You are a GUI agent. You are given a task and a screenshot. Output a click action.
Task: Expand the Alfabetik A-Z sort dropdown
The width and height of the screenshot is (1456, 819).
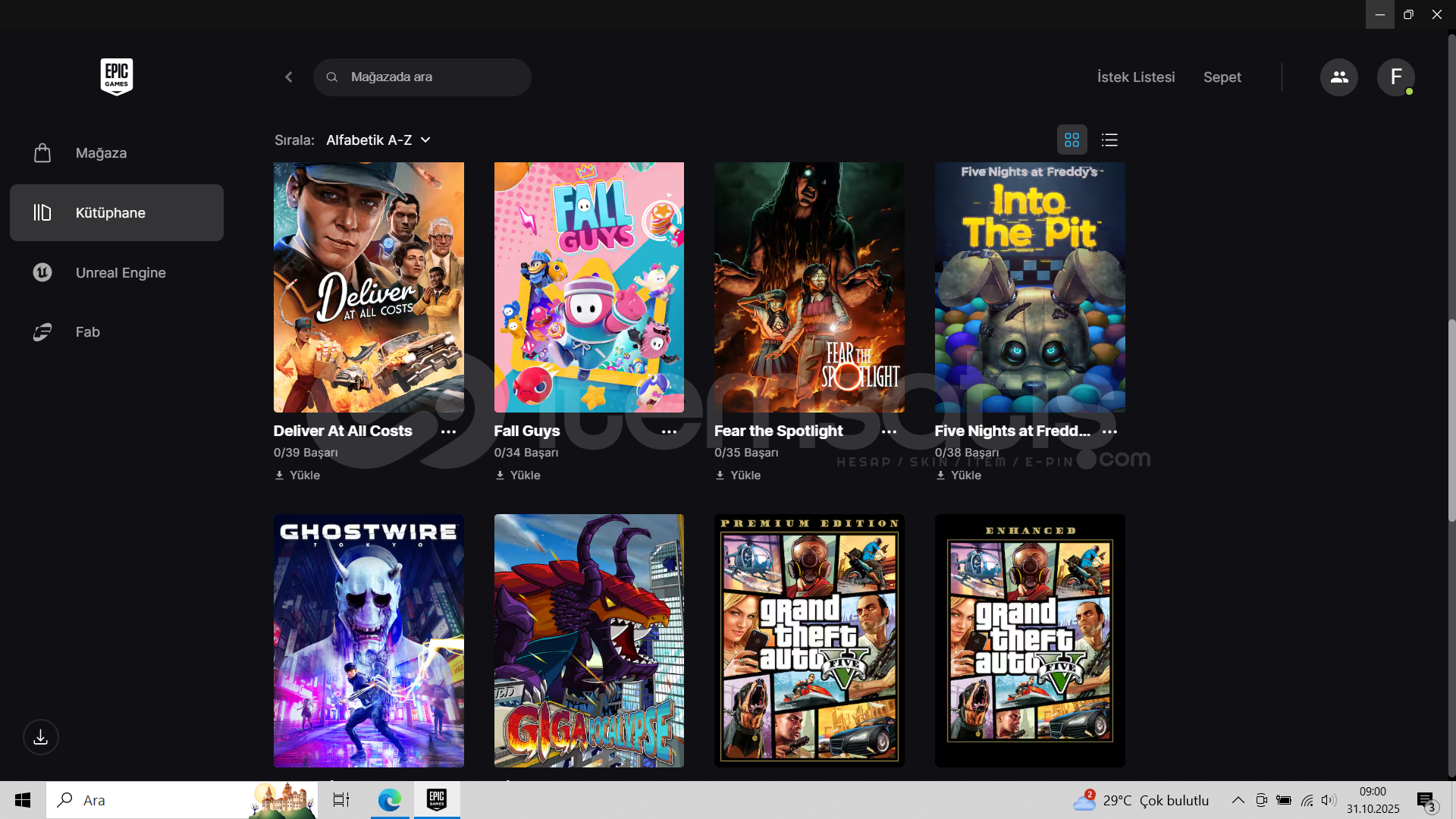point(378,140)
